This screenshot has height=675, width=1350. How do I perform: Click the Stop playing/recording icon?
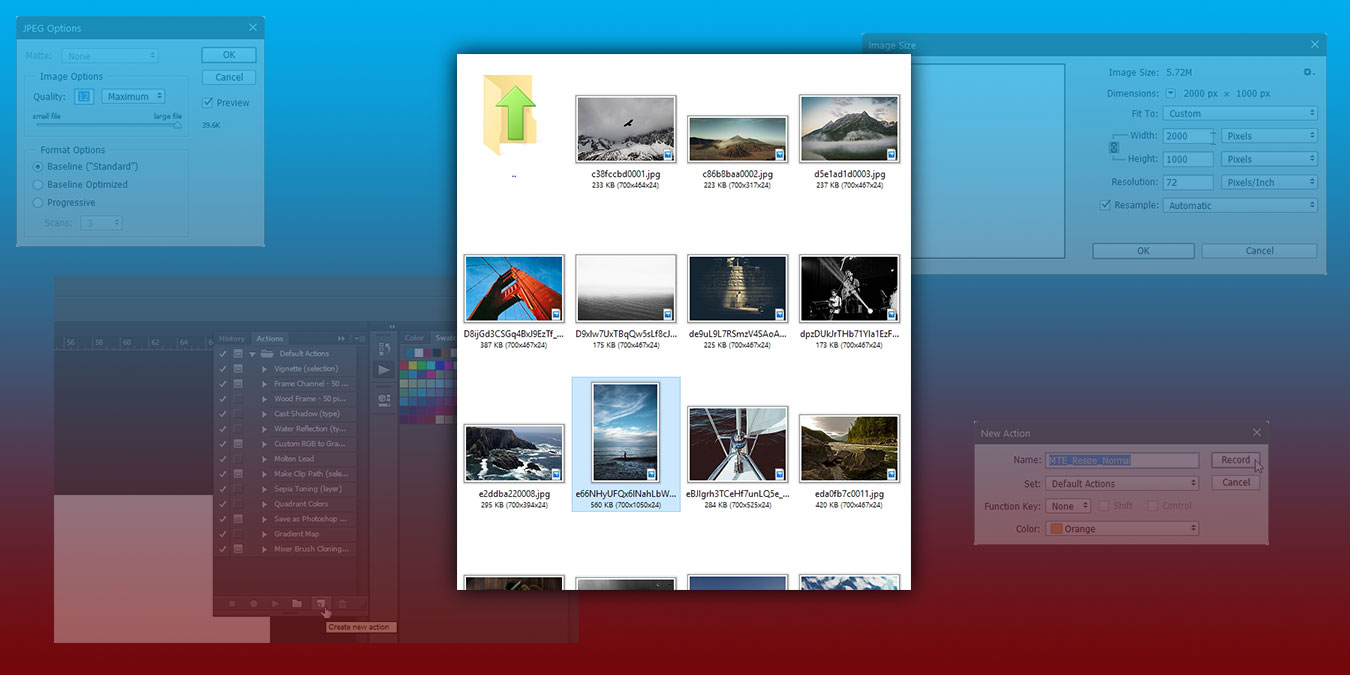(232, 603)
